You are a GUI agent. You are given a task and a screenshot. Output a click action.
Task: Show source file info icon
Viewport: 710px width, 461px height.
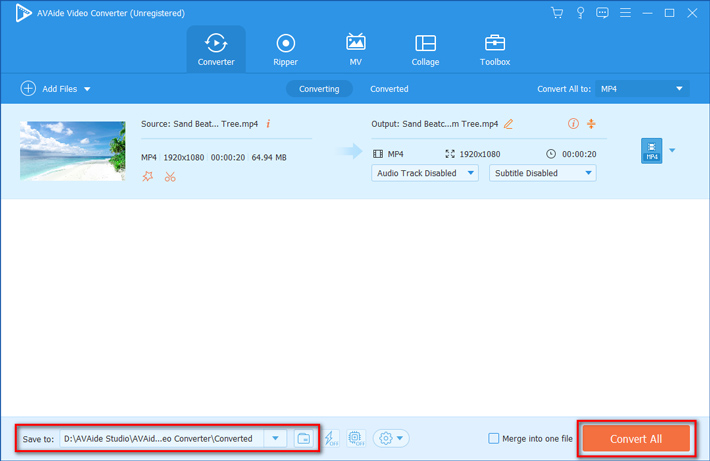click(268, 124)
